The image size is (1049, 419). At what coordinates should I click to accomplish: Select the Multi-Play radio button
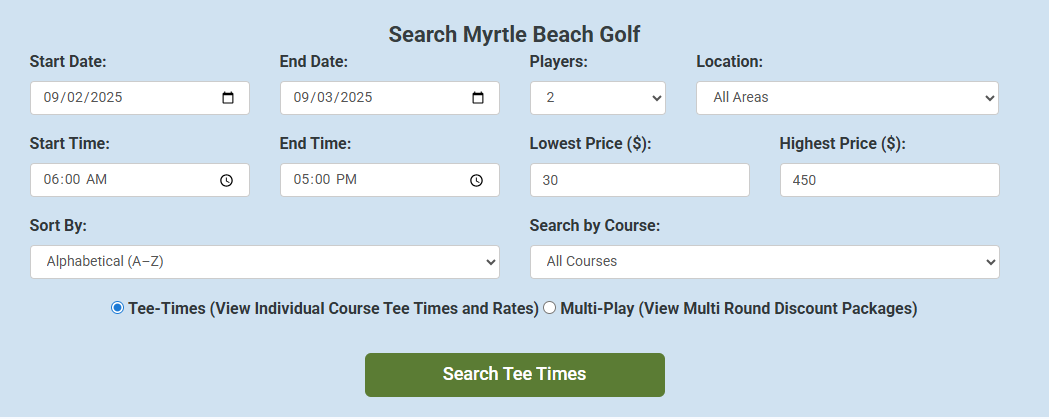pos(549,308)
